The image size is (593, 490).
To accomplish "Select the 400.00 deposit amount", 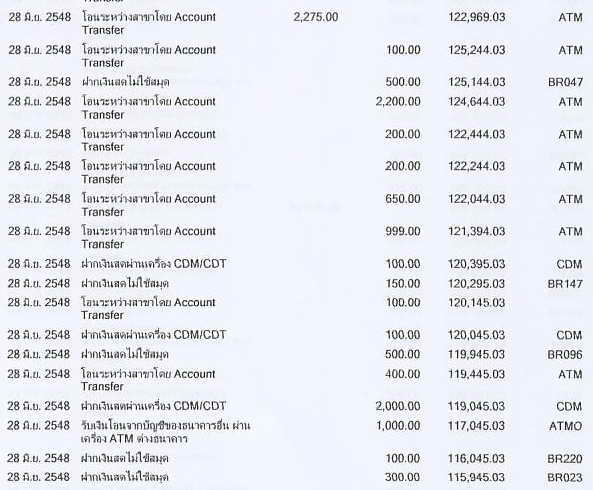I will coord(403,374).
